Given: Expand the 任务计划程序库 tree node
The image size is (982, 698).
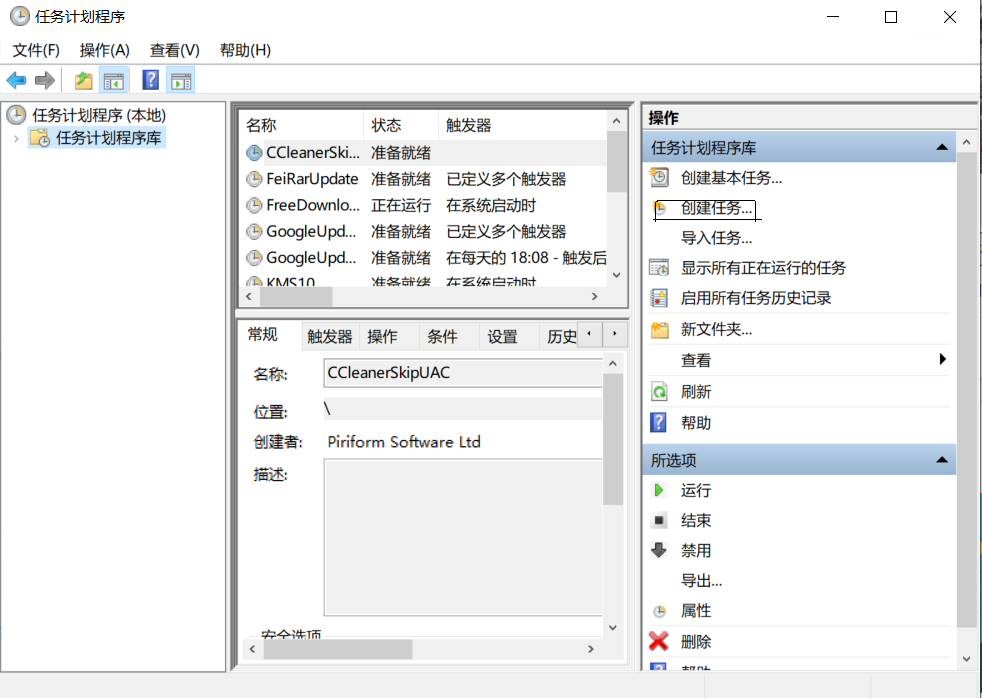Looking at the screenshot, I should (16, 138).
